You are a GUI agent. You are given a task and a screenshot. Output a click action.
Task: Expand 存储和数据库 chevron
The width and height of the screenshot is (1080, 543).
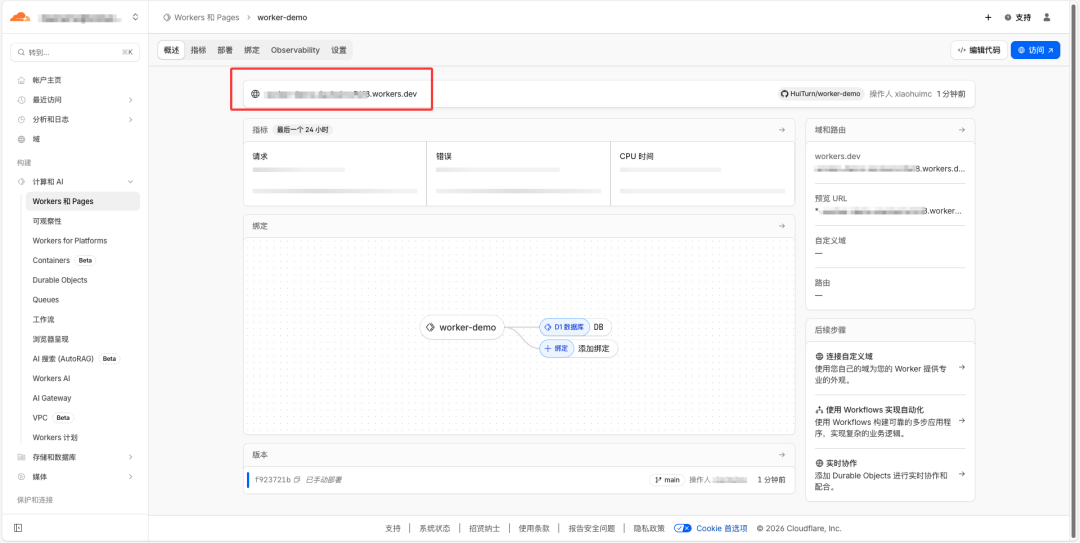131,457
